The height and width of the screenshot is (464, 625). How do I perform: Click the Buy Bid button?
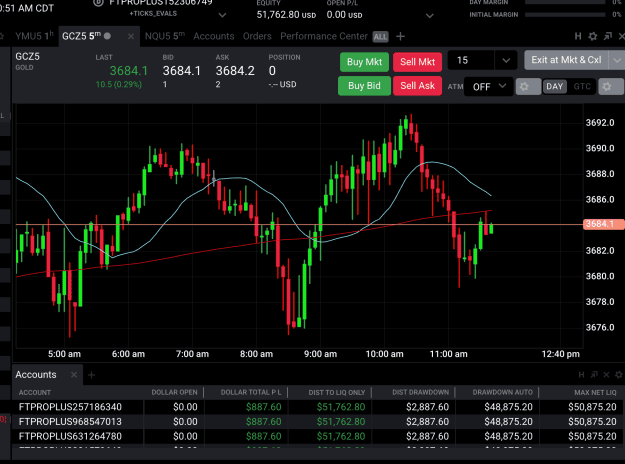(x=364, y=86)
